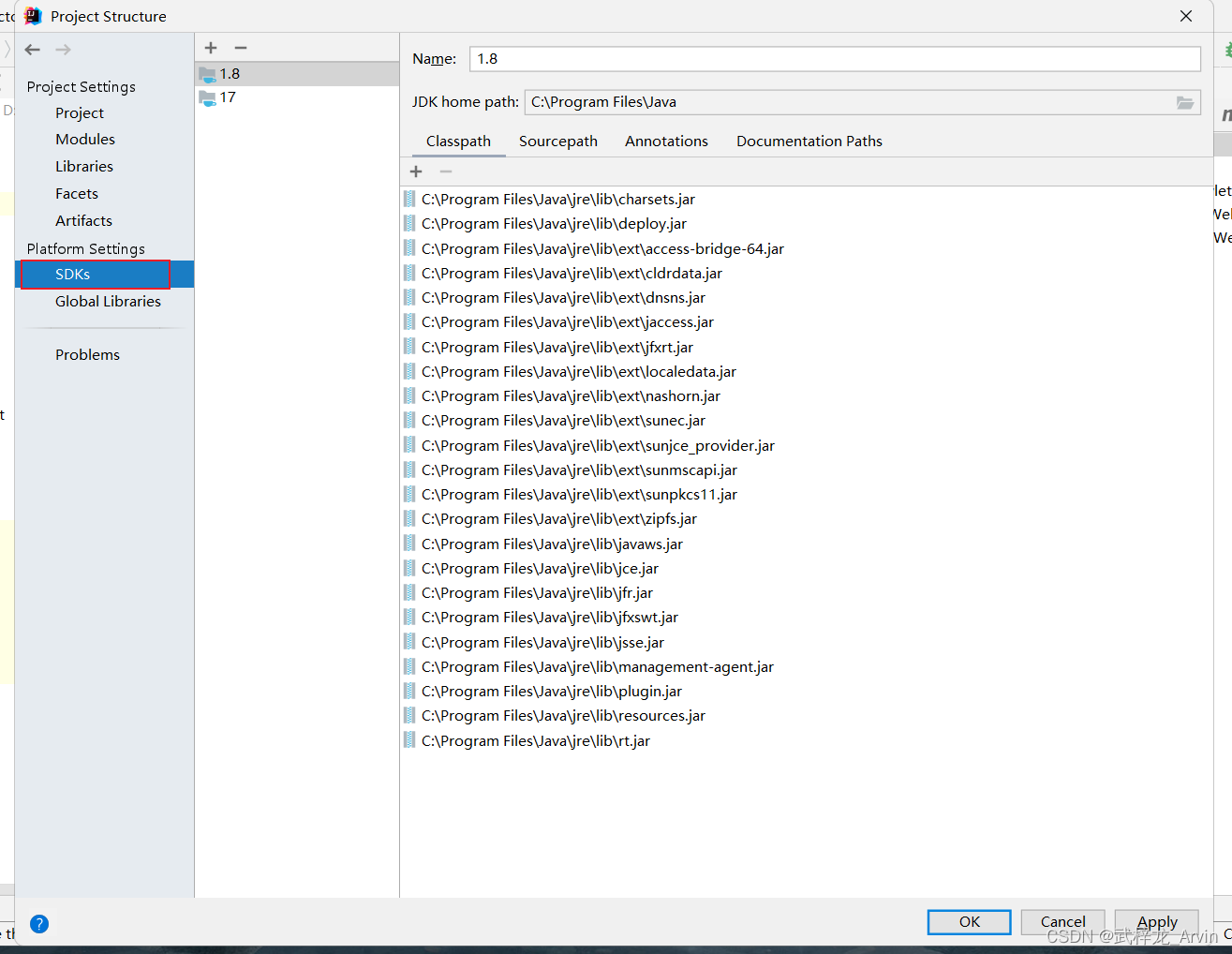This screenshot has width=1232, height=954.
Task: Add classpath entry with plus icon
Action: pyautogui.click(x=416, y=171)
